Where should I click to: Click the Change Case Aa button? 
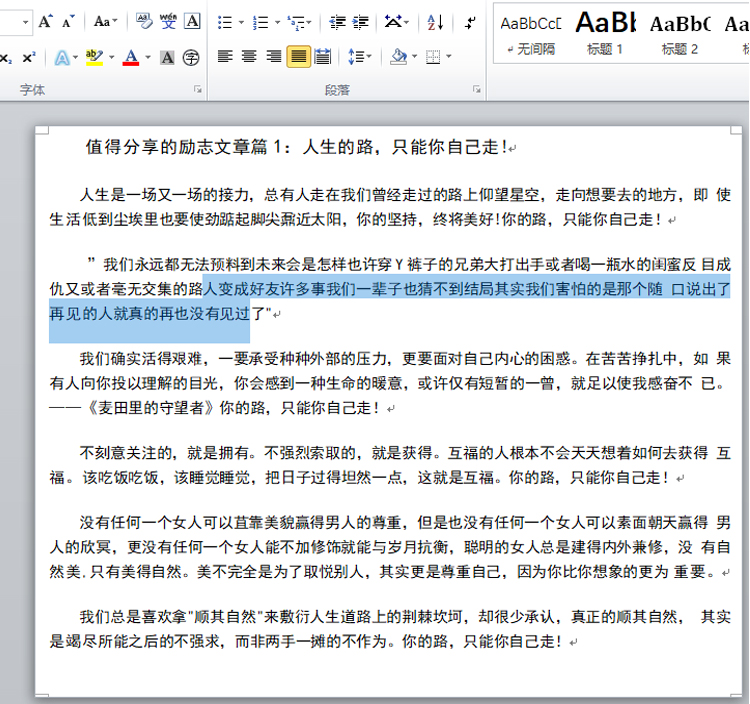[x=101, y=22]
